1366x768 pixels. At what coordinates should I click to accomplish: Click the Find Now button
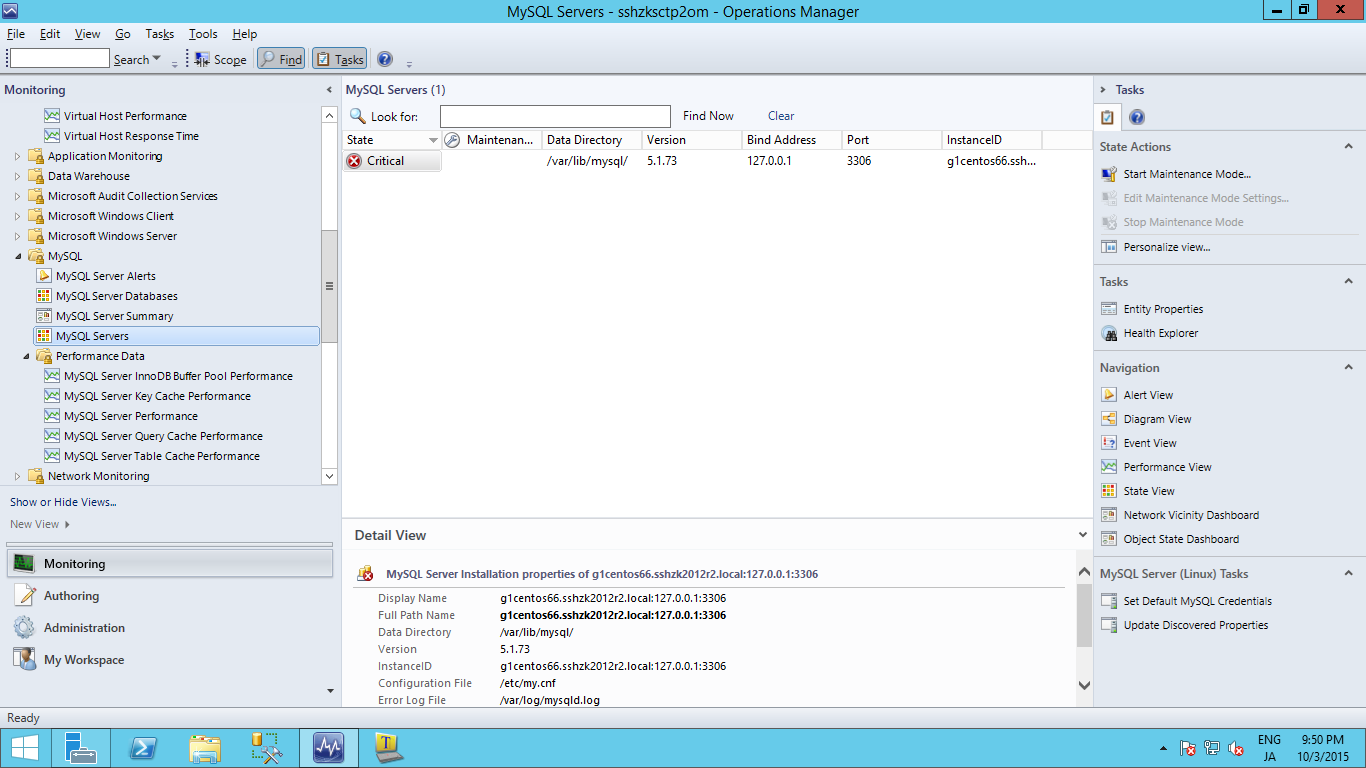[708, 116]
